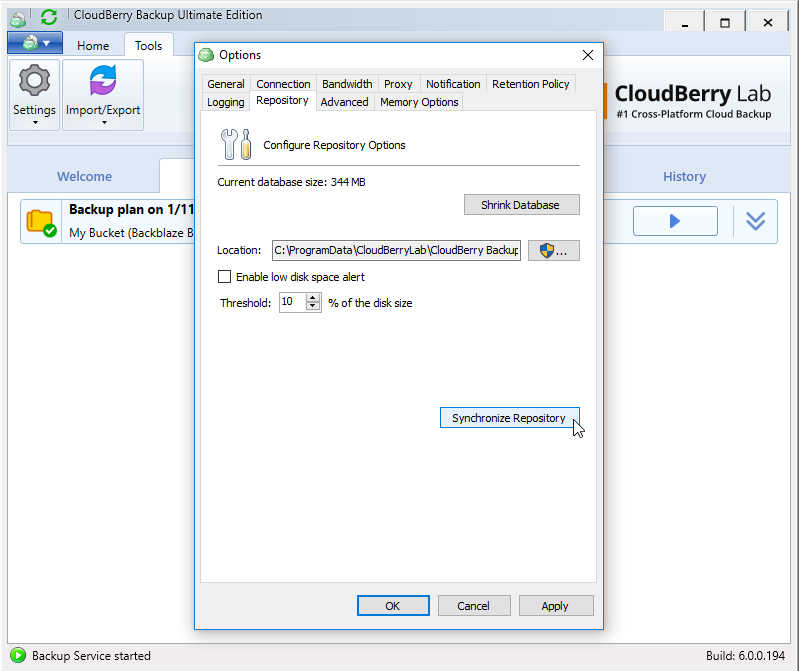
Task: Click the Threshold value field
Action: [292, 302]
